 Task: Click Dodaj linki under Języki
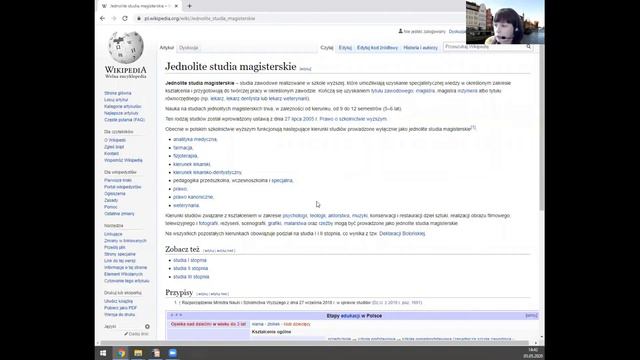pos(137,334)
